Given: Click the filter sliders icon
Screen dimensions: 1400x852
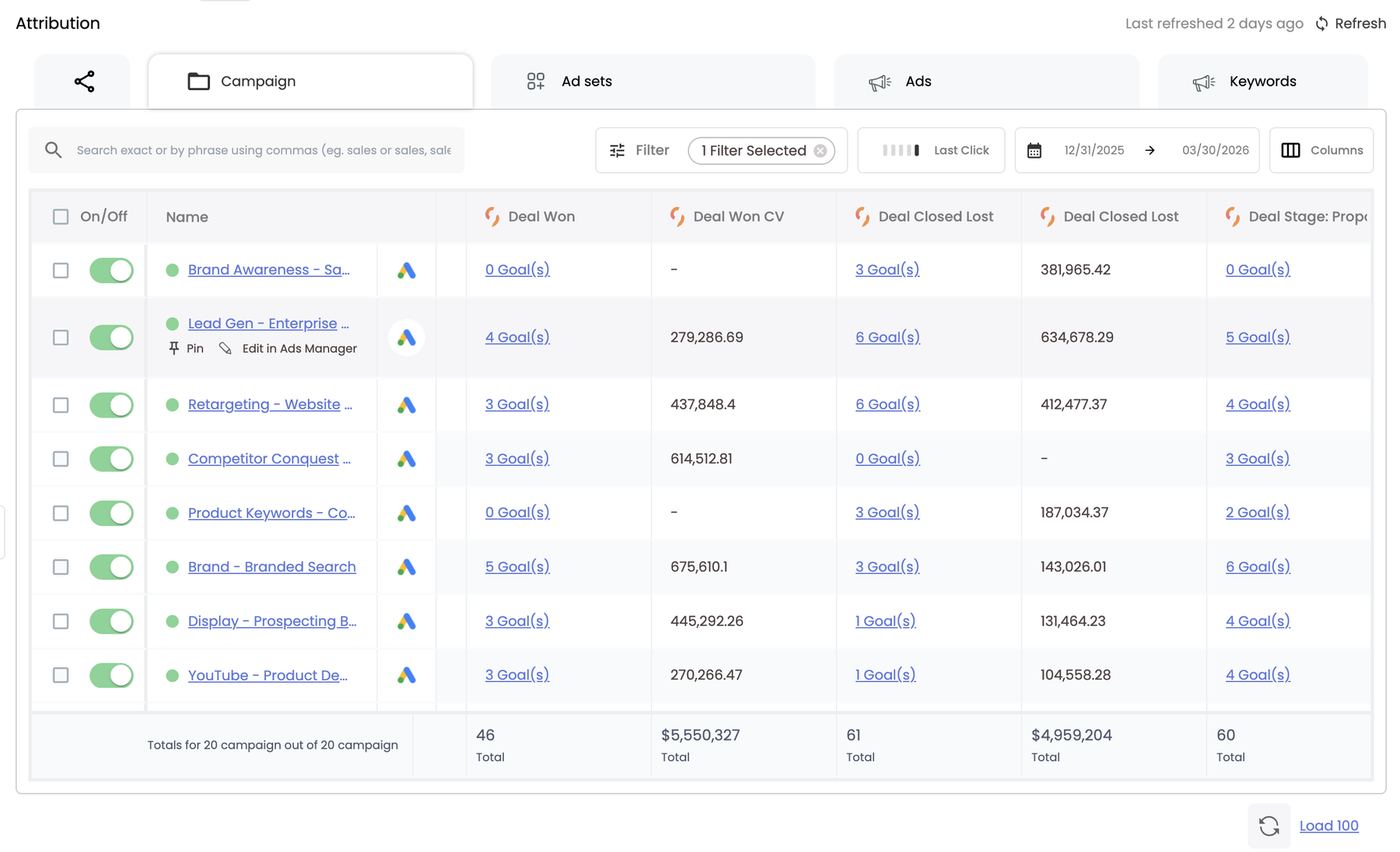Looking at the screenshot, I should pyautogui.click(x=617, y=150).
